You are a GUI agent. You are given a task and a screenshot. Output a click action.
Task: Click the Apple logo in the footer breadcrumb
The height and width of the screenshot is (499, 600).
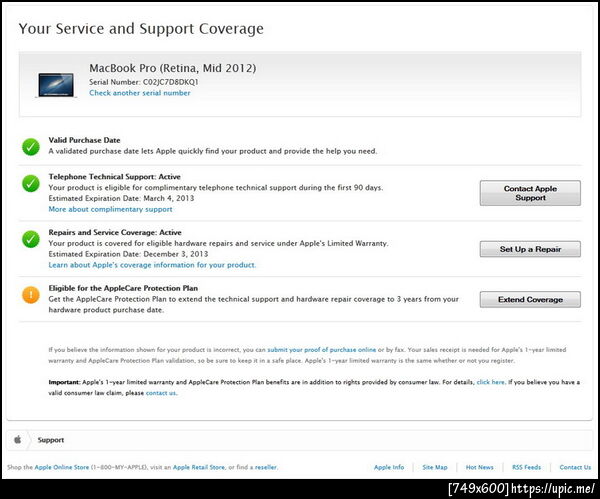click(x=18, y=440)
